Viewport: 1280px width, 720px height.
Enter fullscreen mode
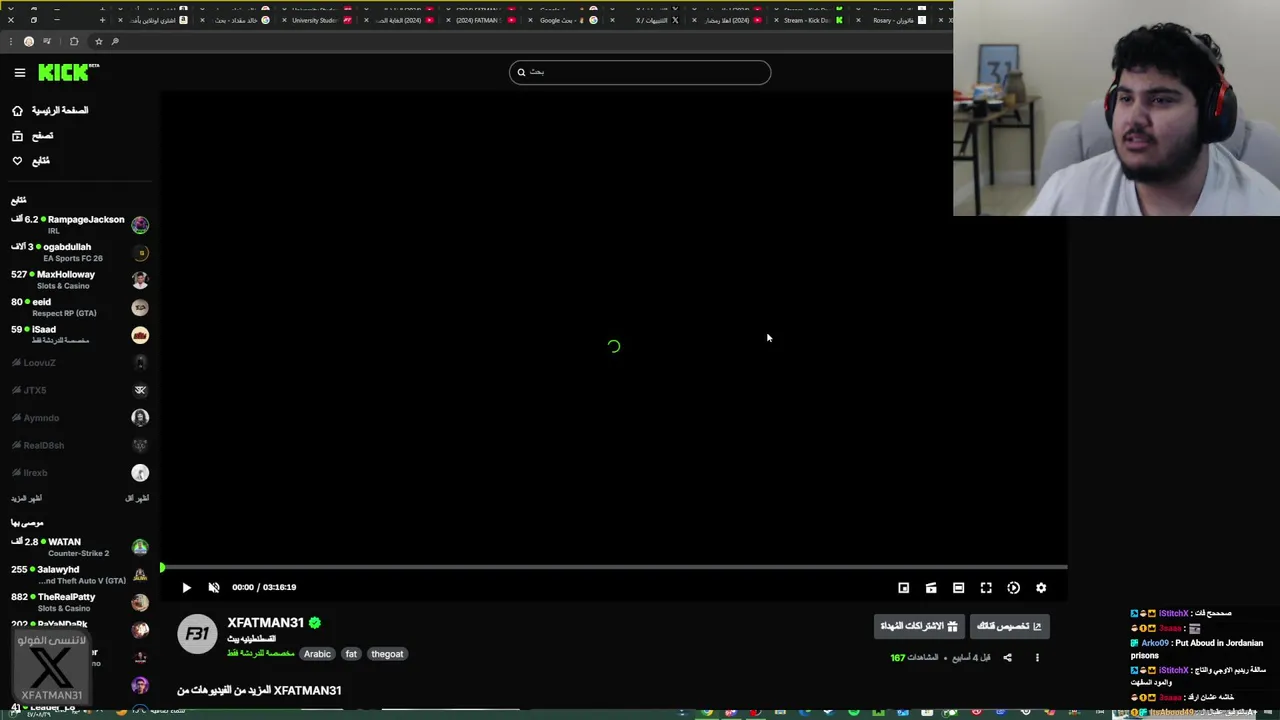(986, 588)
